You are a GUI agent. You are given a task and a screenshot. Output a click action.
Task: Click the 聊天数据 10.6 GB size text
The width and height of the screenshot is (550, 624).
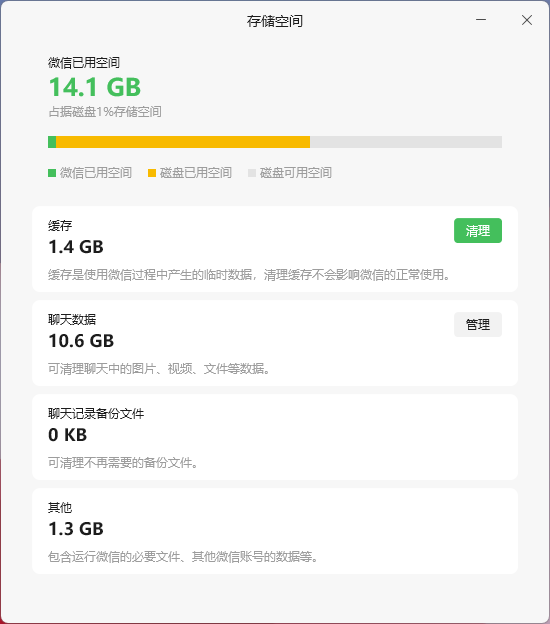coord(81,341)
